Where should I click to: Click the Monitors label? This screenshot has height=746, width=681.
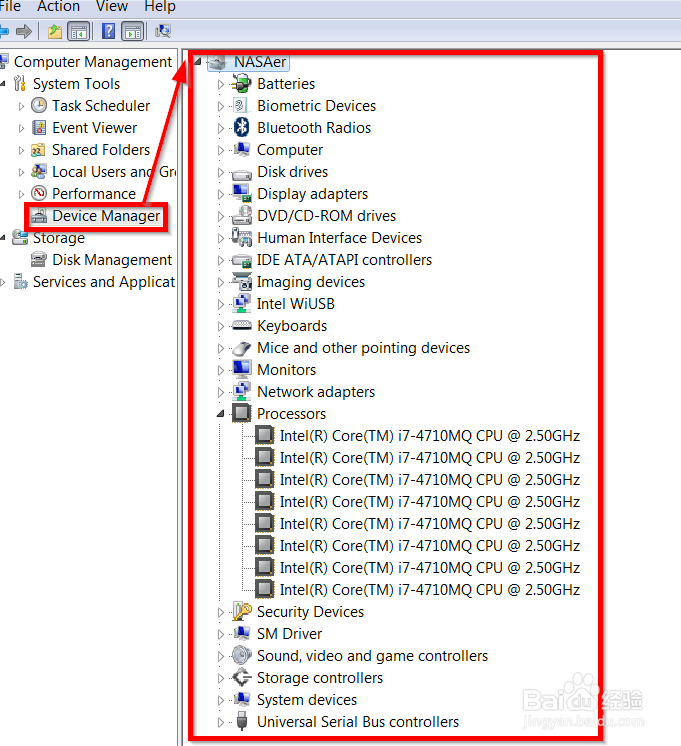pyautogui.click(x=286, y=370)
